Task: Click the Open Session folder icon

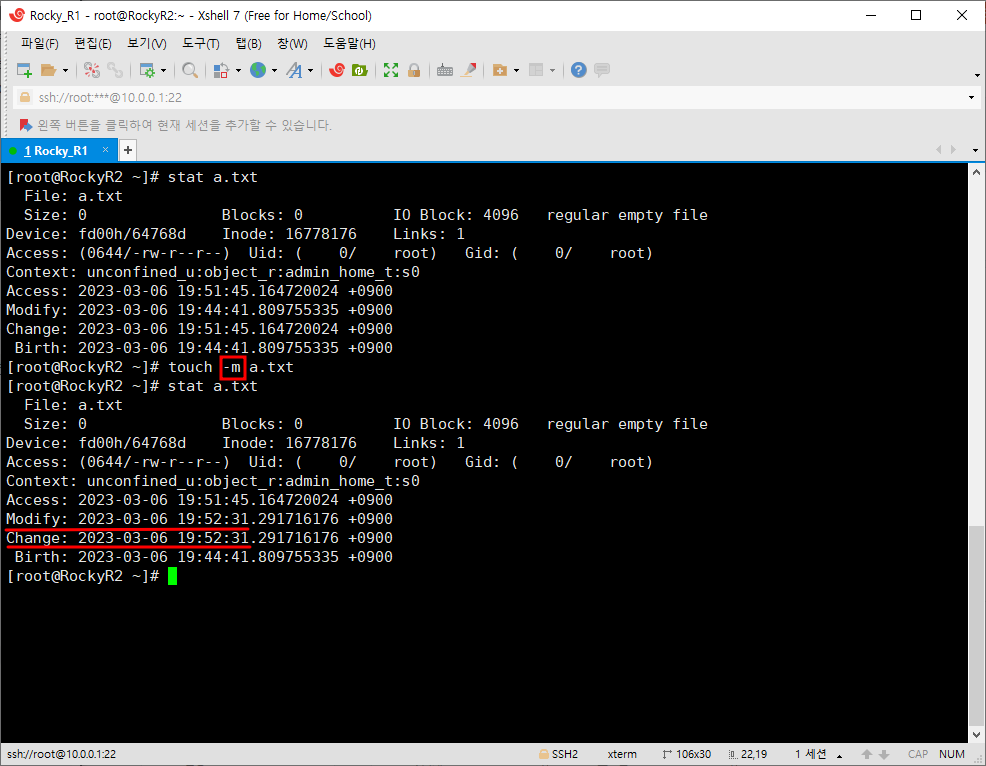Action: [48, 70]
